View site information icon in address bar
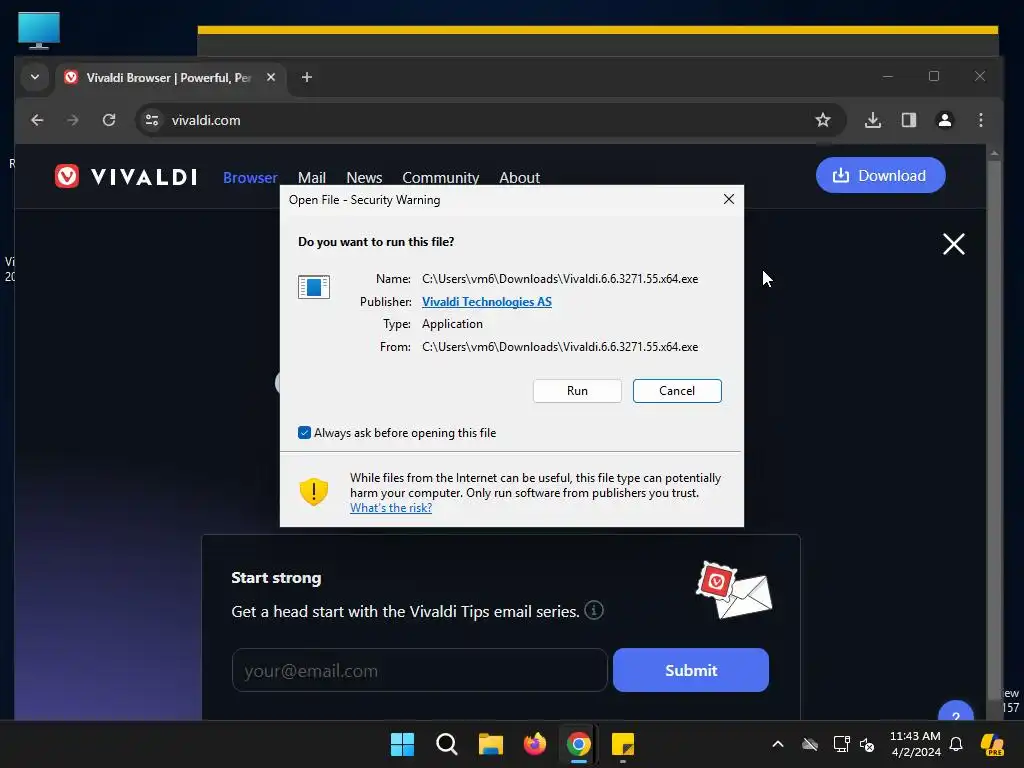The image size is (1024, 768). (152, 120)
